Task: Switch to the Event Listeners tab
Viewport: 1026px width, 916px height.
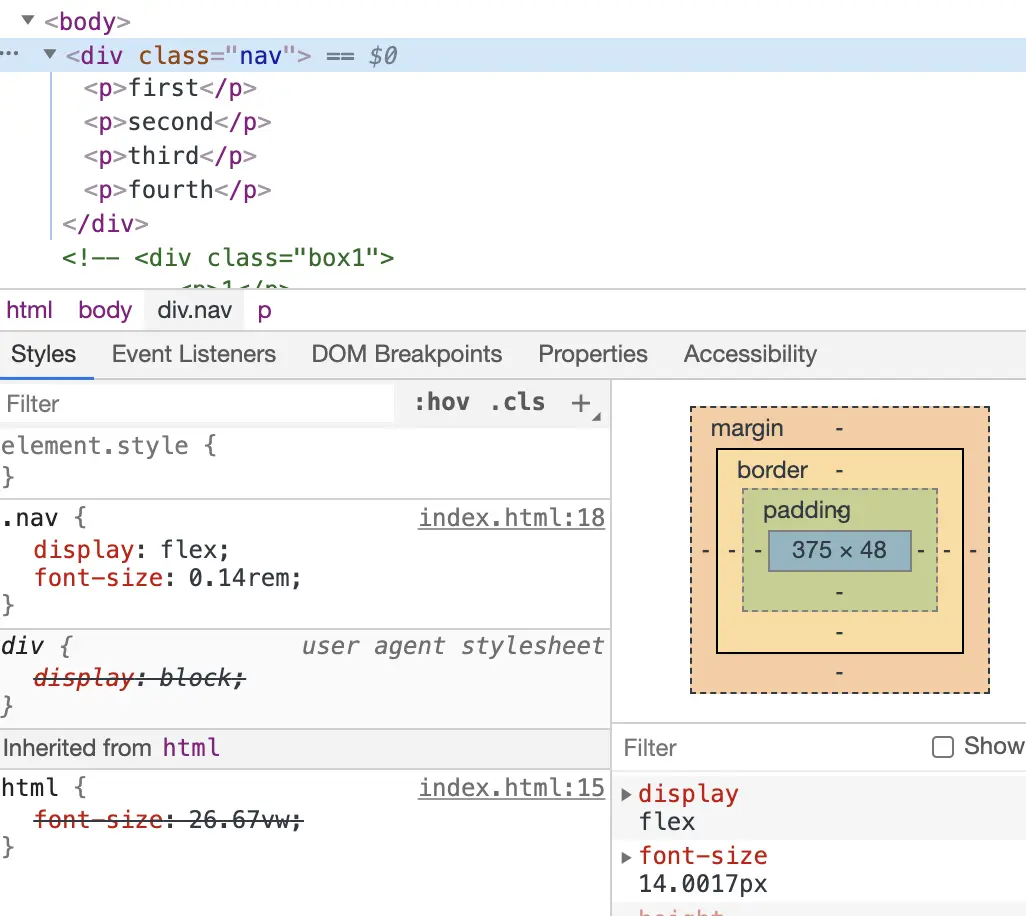Action: coord(193,354)
